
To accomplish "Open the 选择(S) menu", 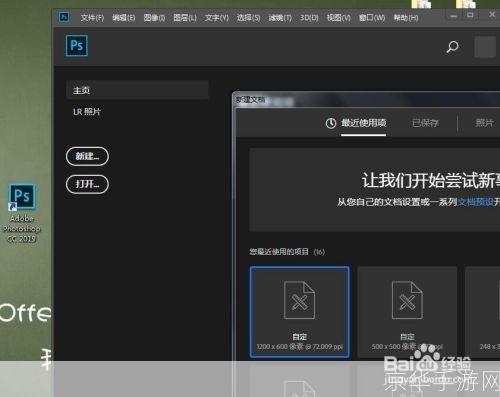I will (248, 18).
